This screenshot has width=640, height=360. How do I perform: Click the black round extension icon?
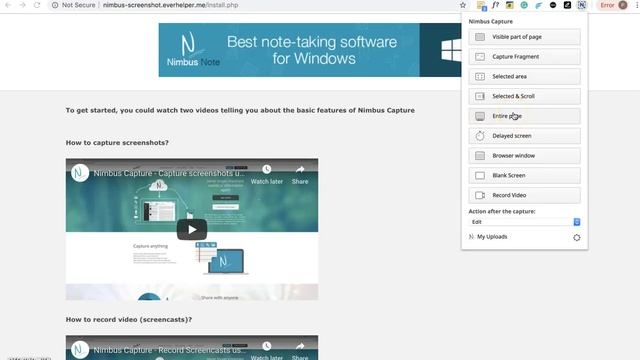pyautogui.click(x=553, y=5)
